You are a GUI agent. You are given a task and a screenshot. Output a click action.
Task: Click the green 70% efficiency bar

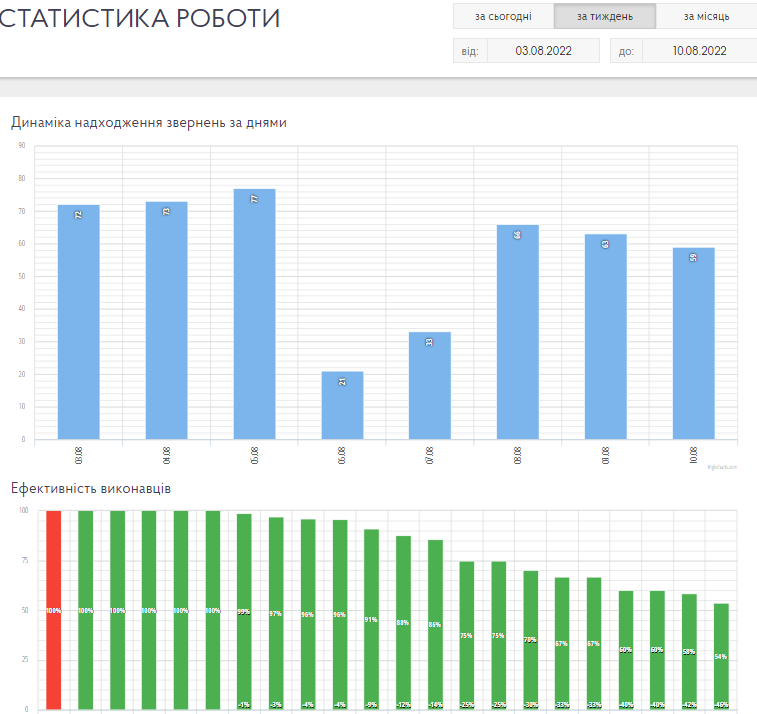click(x=531, y=640)
